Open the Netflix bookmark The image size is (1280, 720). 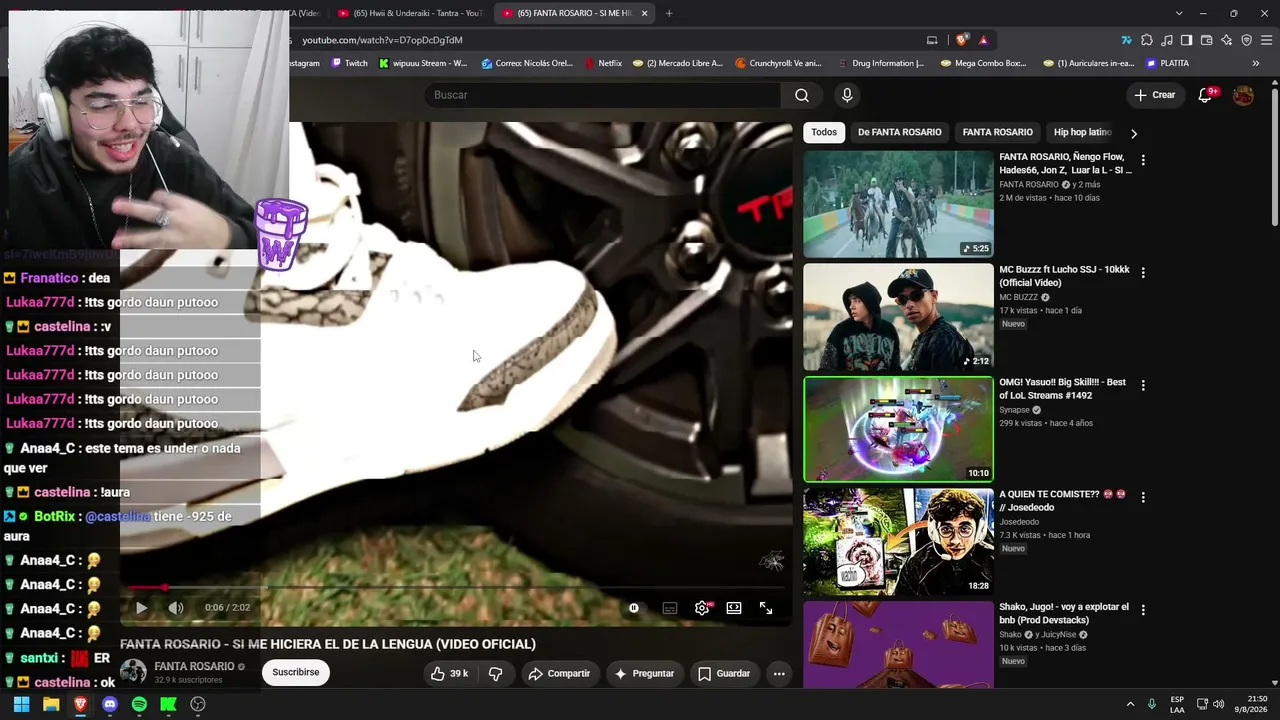click(603, 63)
